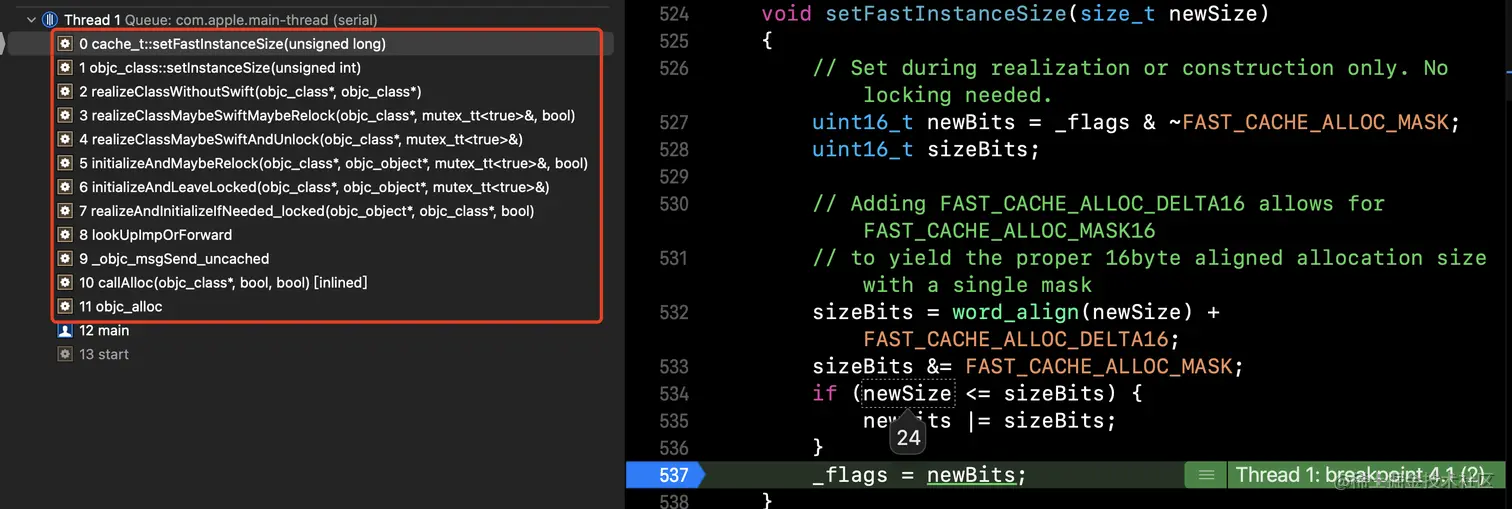Click gear icon of frame 6
The width and height of the screenshot is (1512, 509).
coord(65,187)
